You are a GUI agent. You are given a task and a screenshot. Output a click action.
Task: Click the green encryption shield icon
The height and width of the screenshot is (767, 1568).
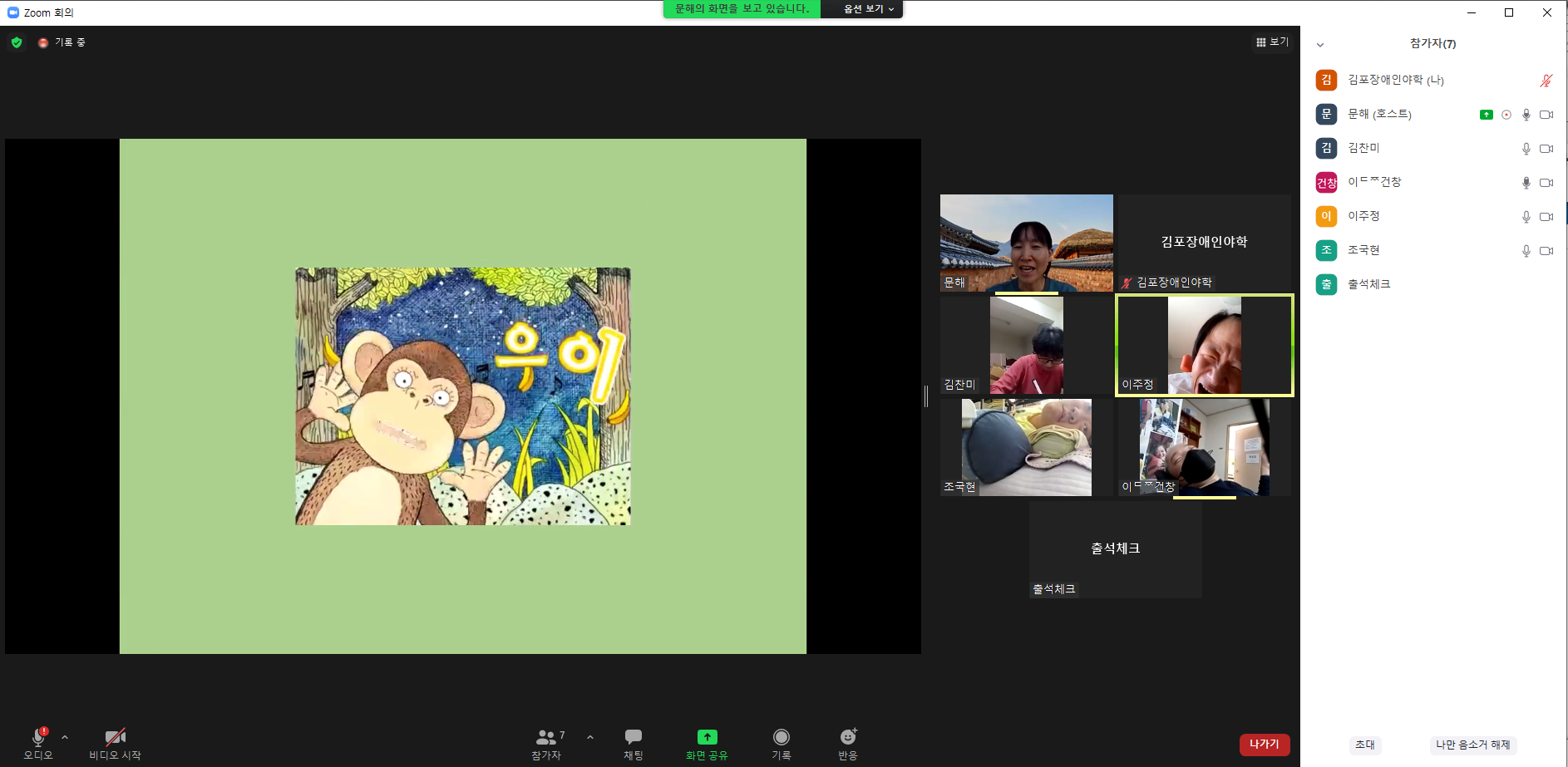[x=17, y=42]
